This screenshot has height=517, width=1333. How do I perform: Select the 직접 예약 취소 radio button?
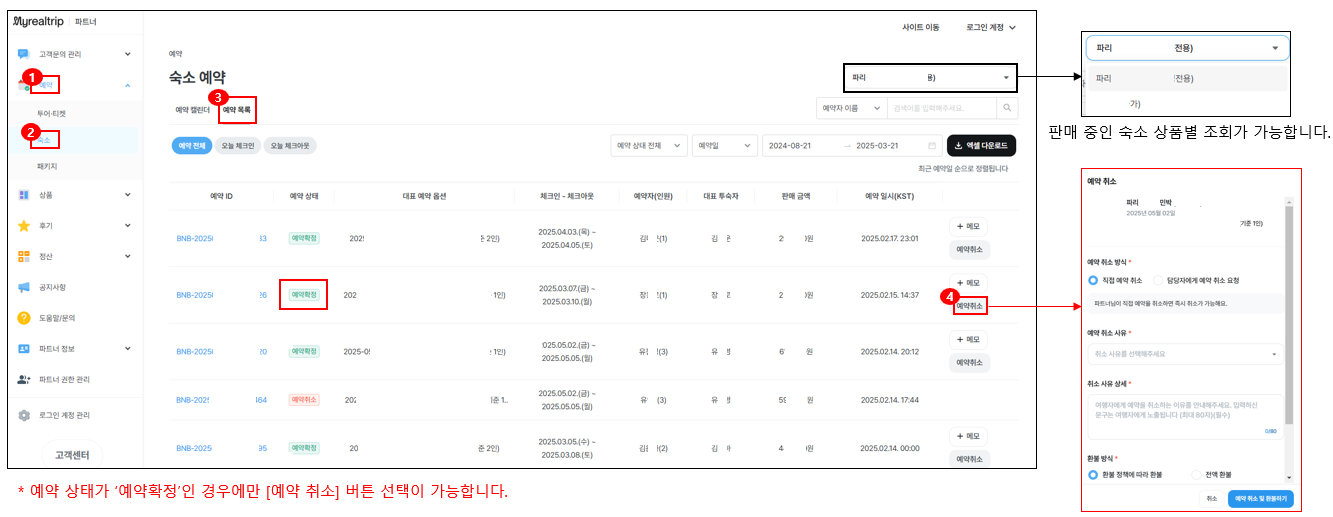pyautogui.click(x=1093, y=281)
